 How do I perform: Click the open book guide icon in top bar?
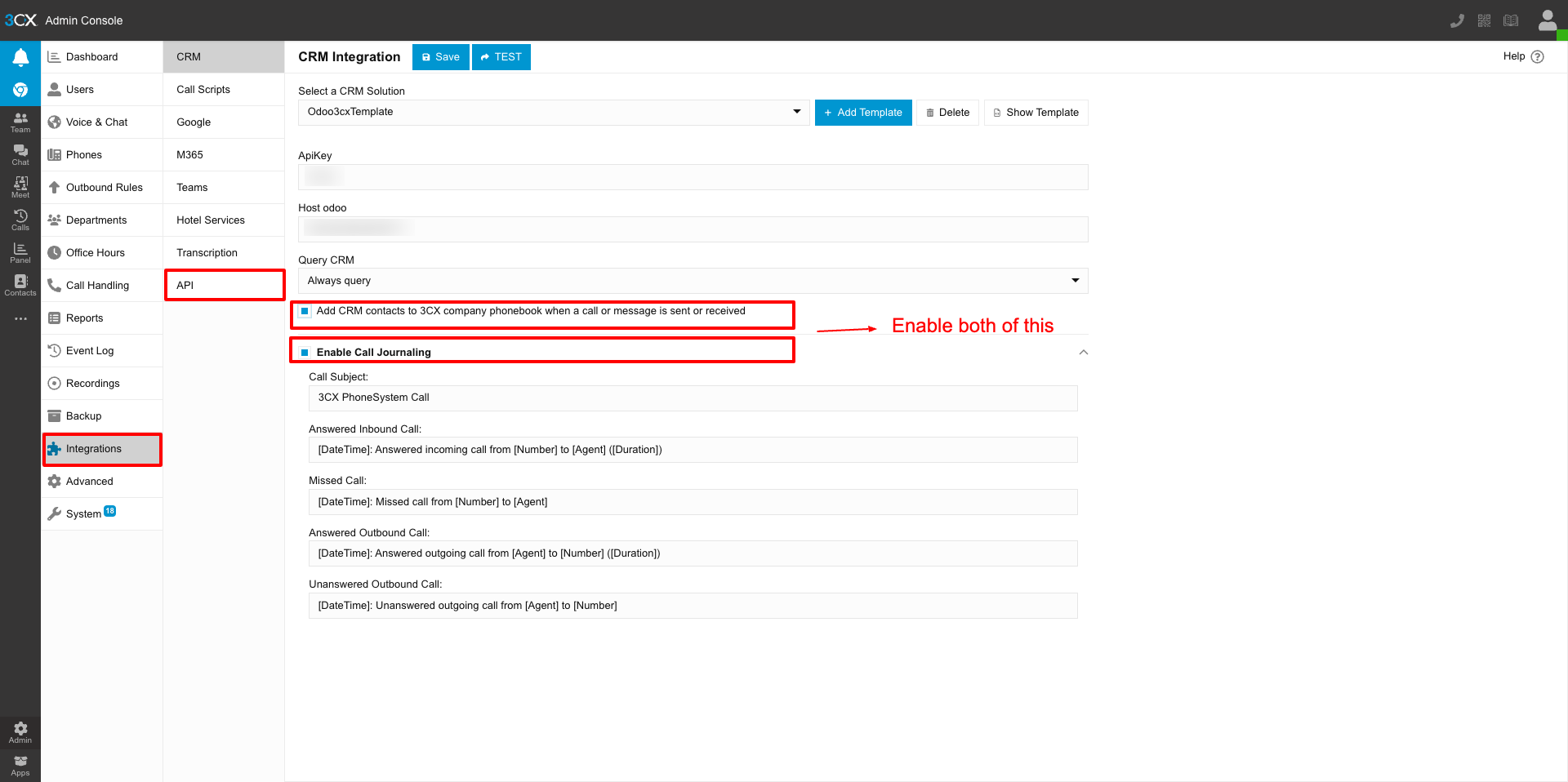point(1511,20)
